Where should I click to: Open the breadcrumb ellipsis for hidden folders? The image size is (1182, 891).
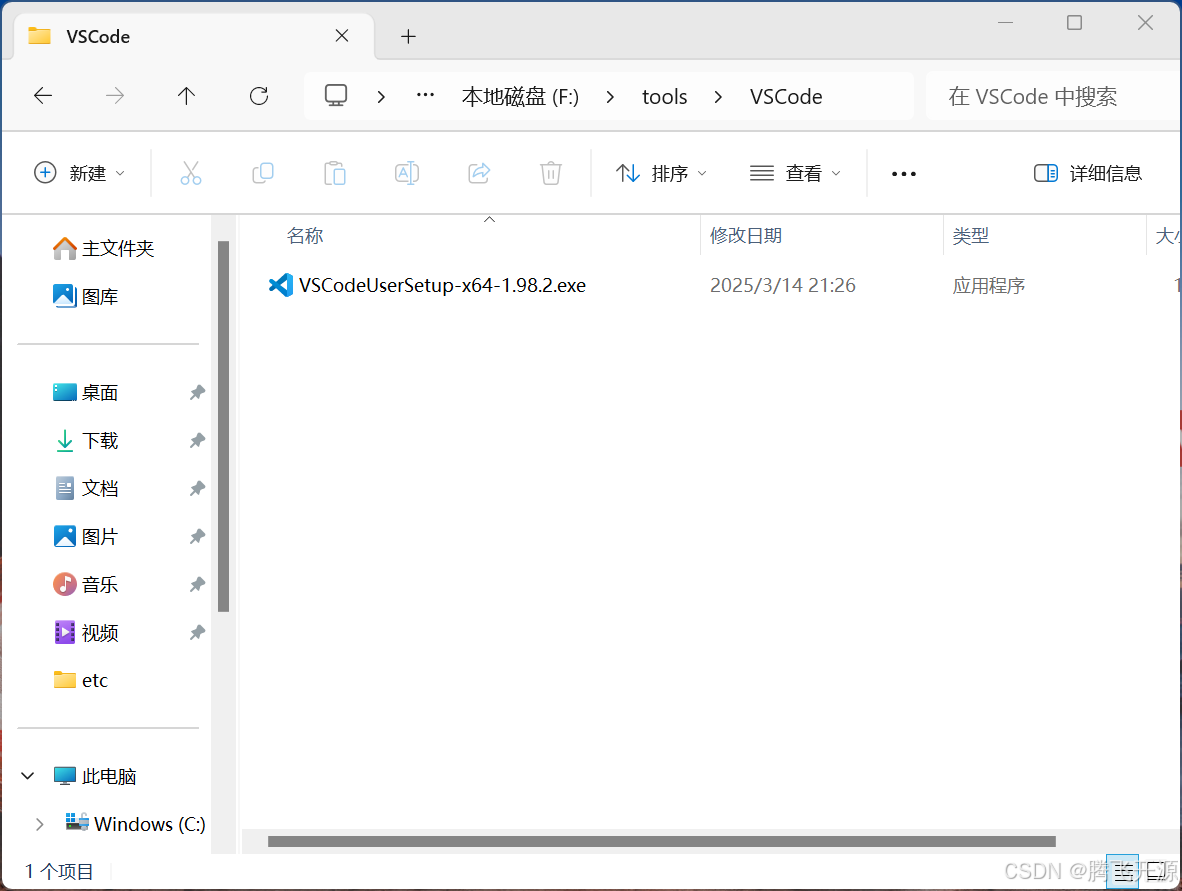click(x=425, y=96)
